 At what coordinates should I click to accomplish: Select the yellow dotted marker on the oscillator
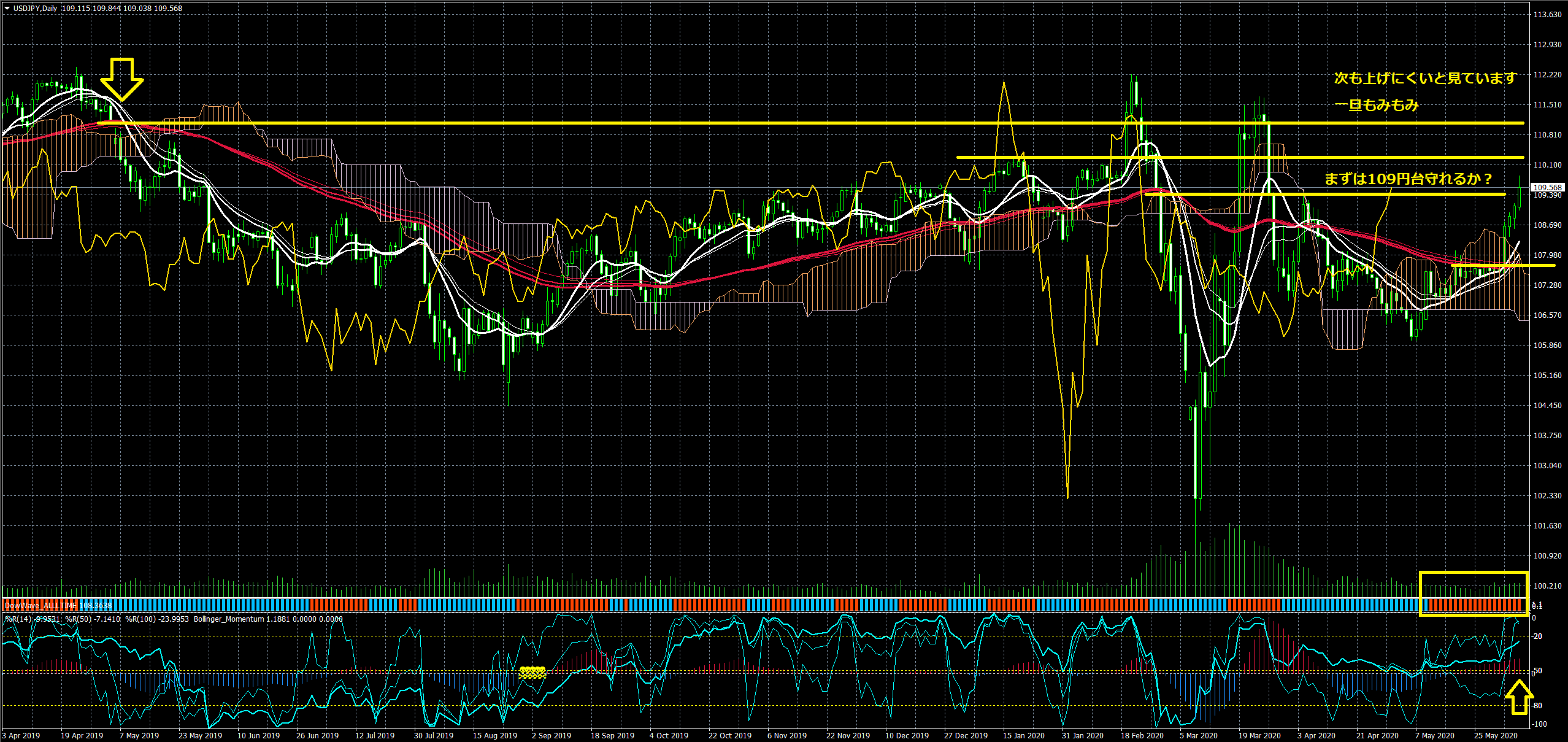pos(532,672)
